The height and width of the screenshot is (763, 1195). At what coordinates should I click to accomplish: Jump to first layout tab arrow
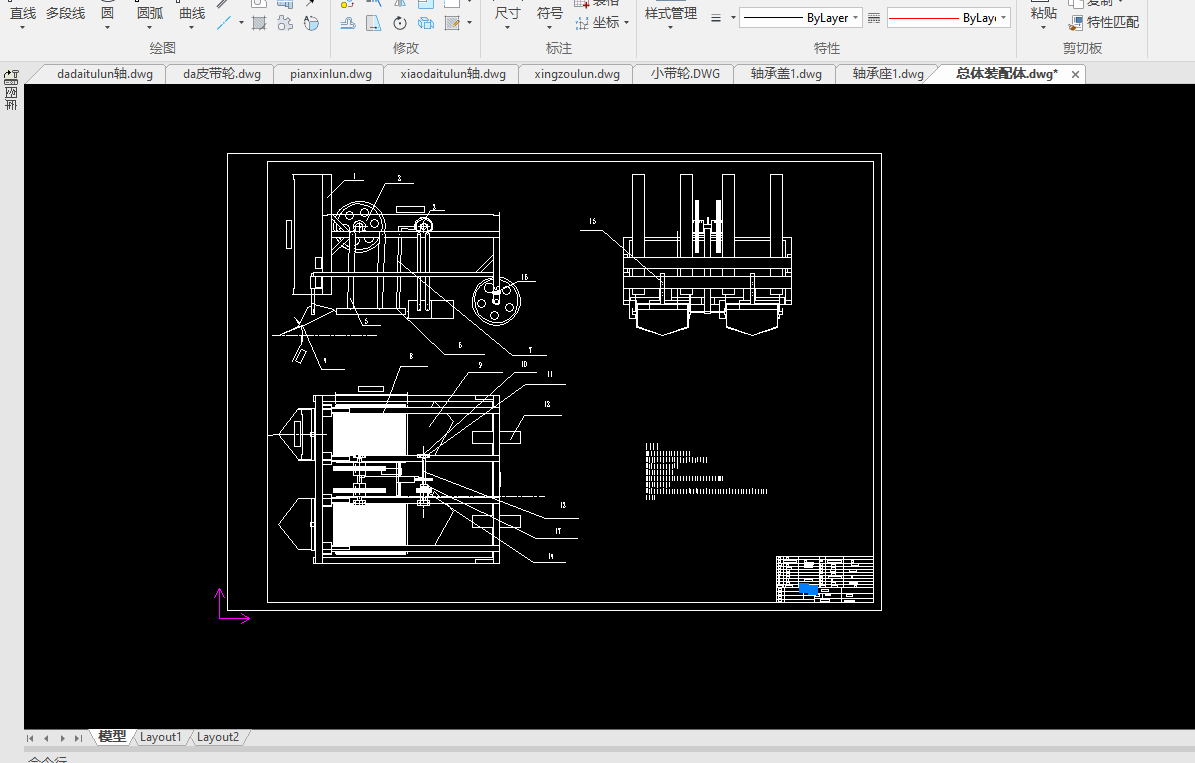pyautogui.click(x=31, y=738)
